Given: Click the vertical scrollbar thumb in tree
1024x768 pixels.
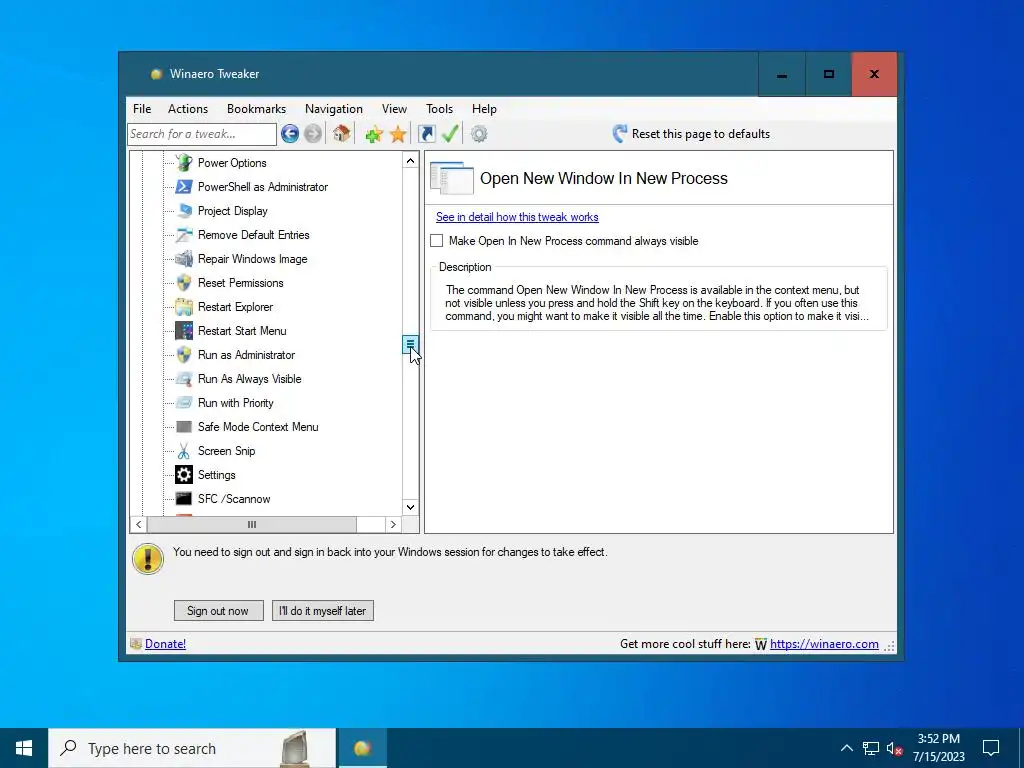Looking at the screenshot, I should (x=410, y=344).
